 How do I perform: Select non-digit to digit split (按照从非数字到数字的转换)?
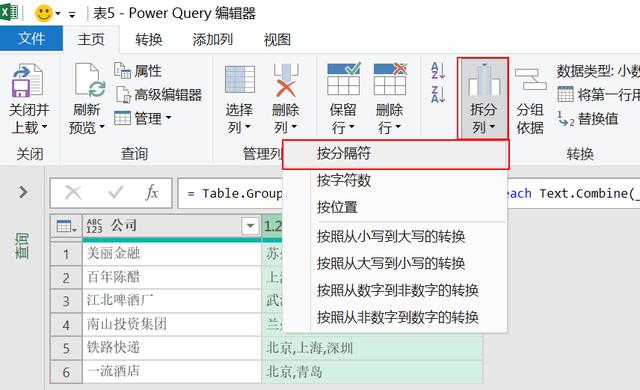395,317
